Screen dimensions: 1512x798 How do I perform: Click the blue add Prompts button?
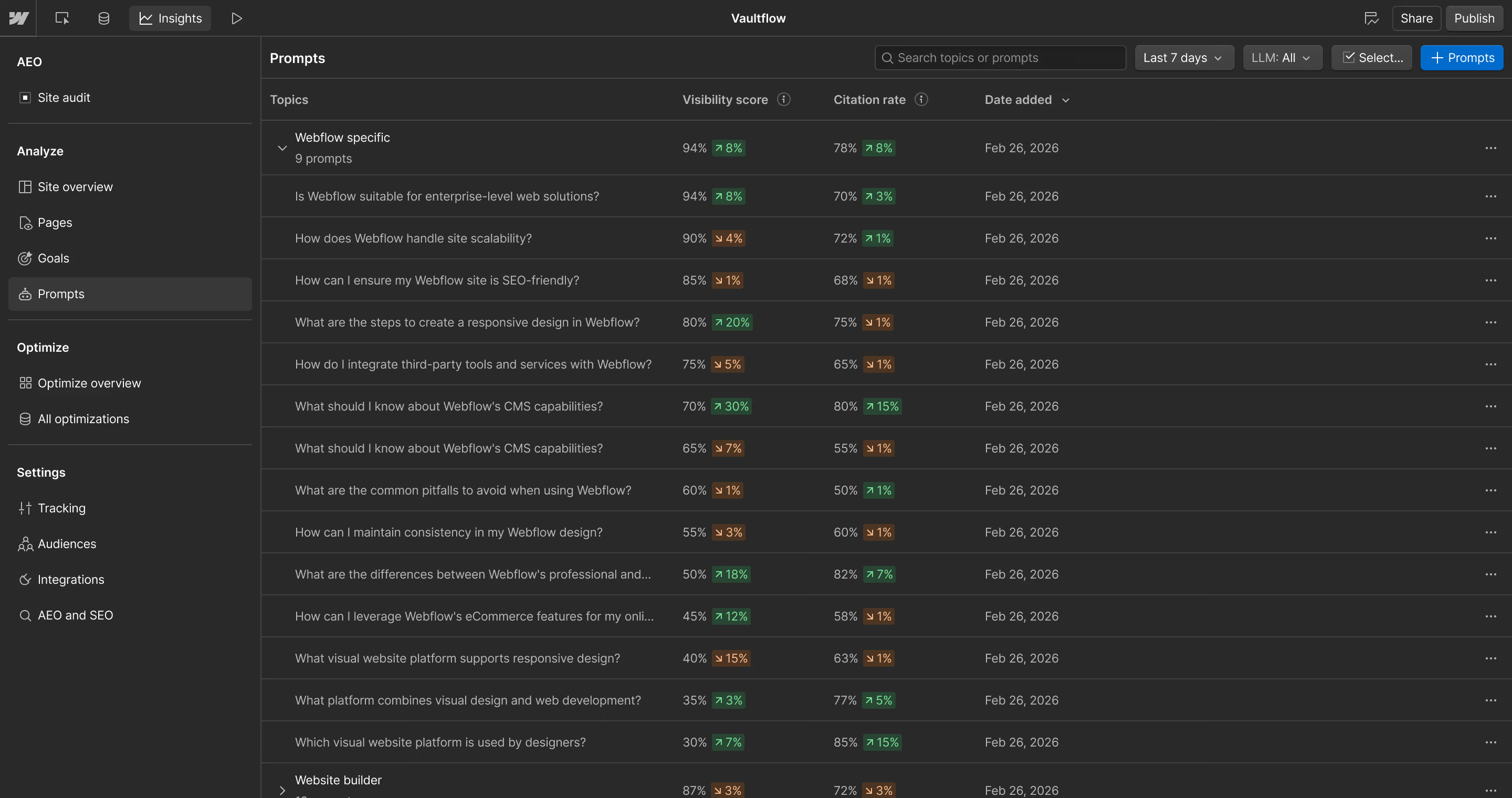pyautogui.click(x=1462, y=58)
